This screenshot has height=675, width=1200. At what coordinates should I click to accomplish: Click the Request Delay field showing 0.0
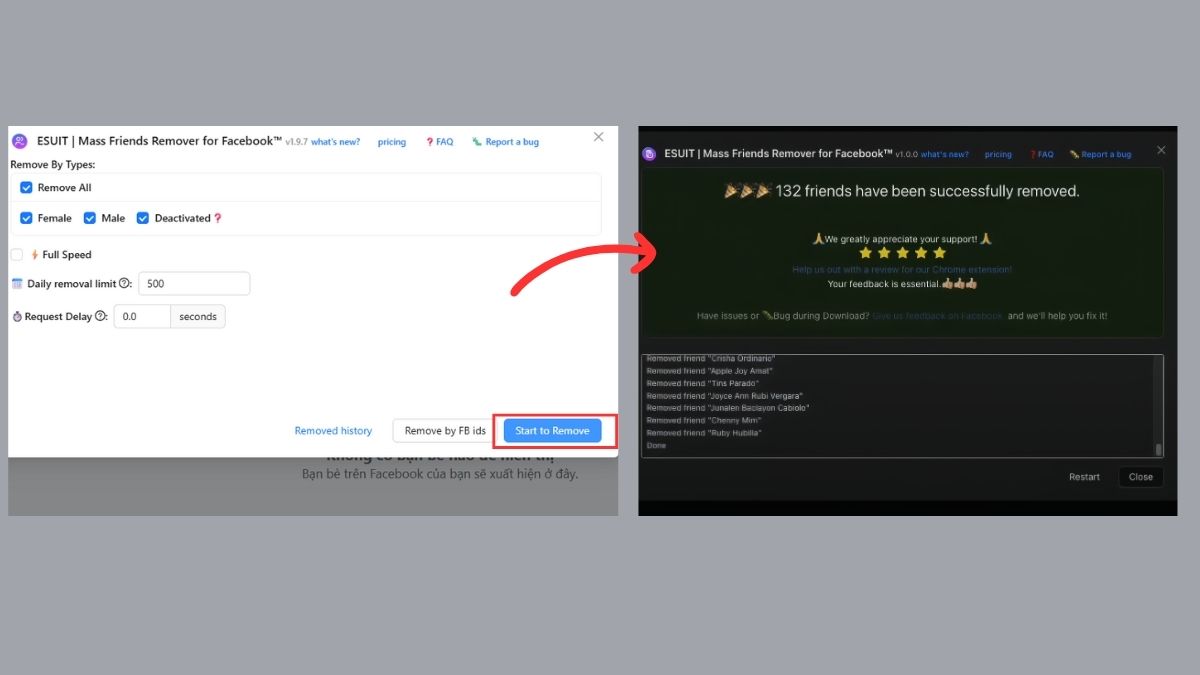142,317
